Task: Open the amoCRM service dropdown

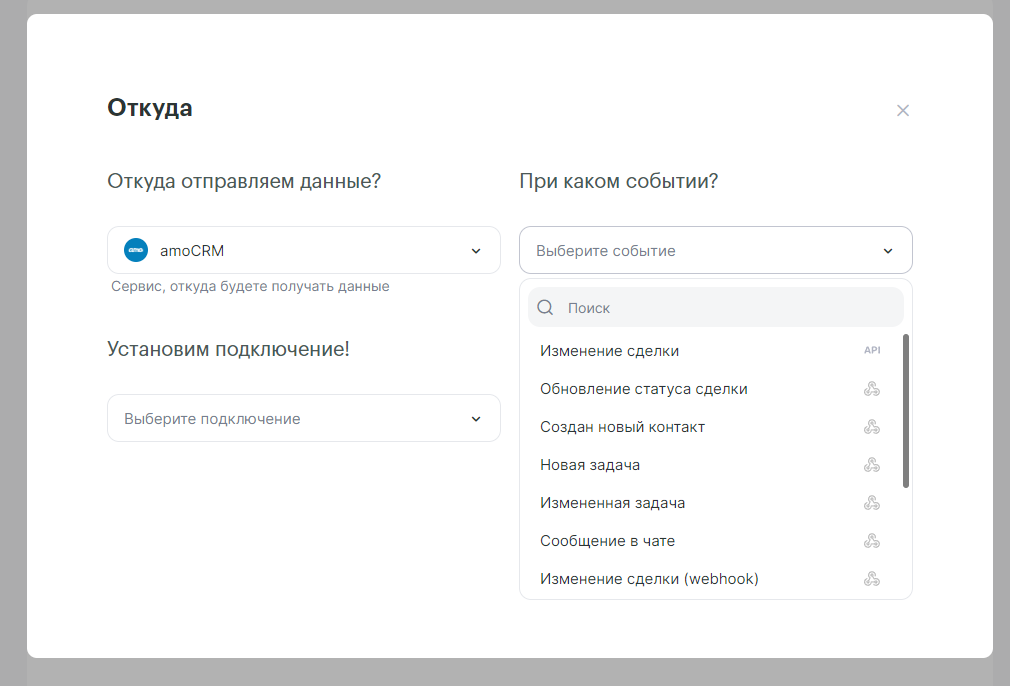Action: click(x=303, y=250)
